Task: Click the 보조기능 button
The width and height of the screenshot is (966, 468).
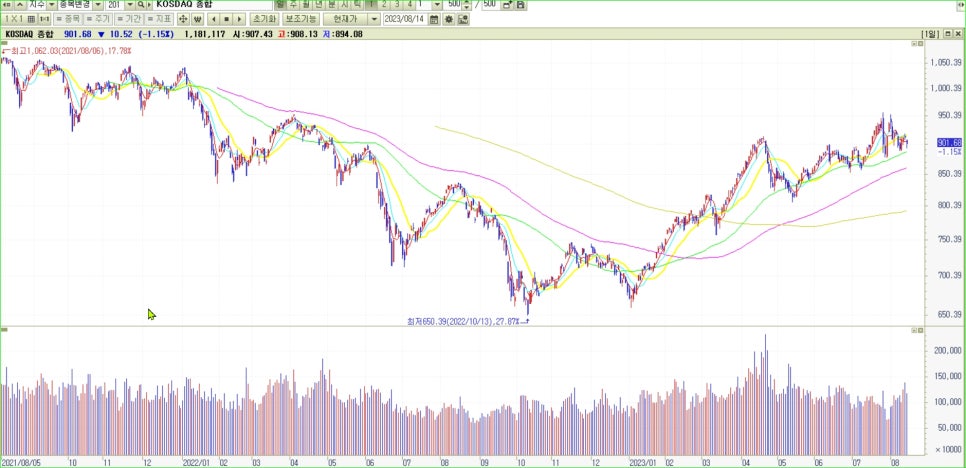Action: [x=300, y=19]
